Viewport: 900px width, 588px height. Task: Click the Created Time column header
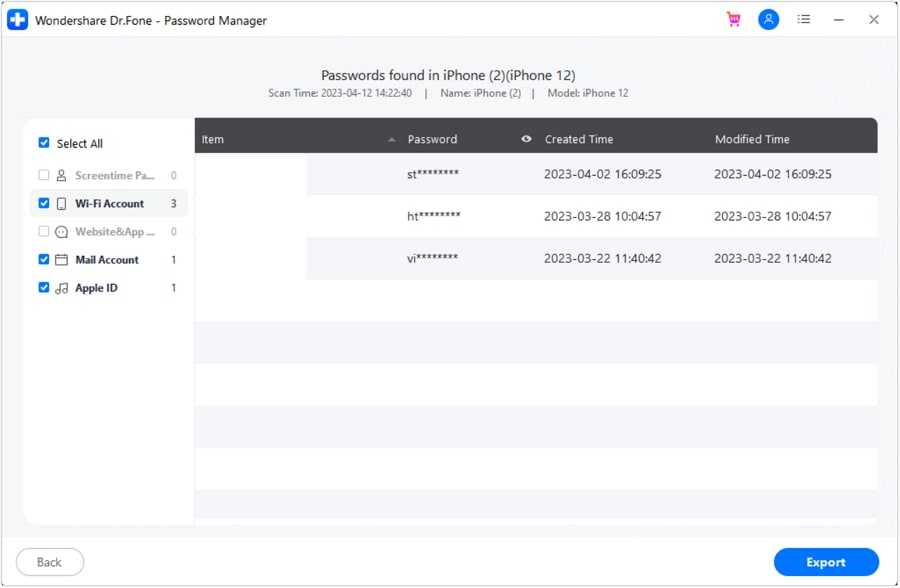click(579, 140)
